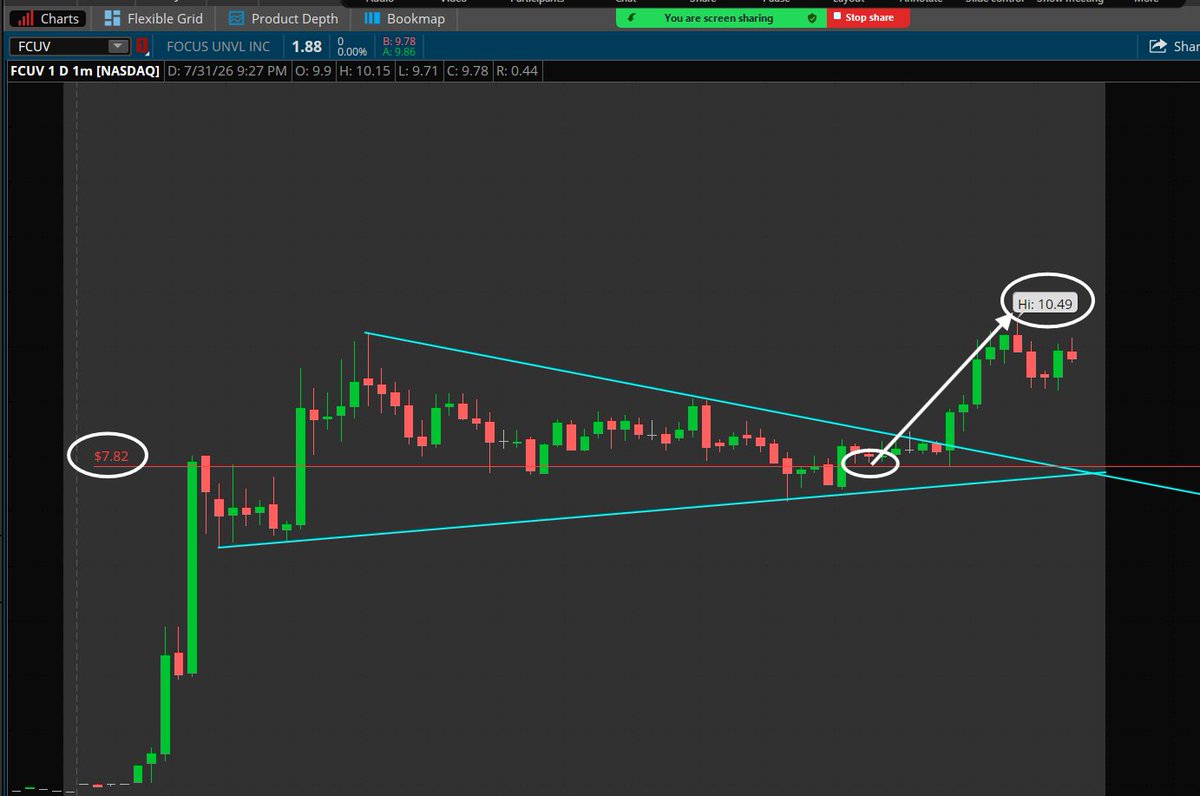Screen dimensions: 1200x796
Task: Click the Product Depth icon
Action: click(x=235, y=18)
